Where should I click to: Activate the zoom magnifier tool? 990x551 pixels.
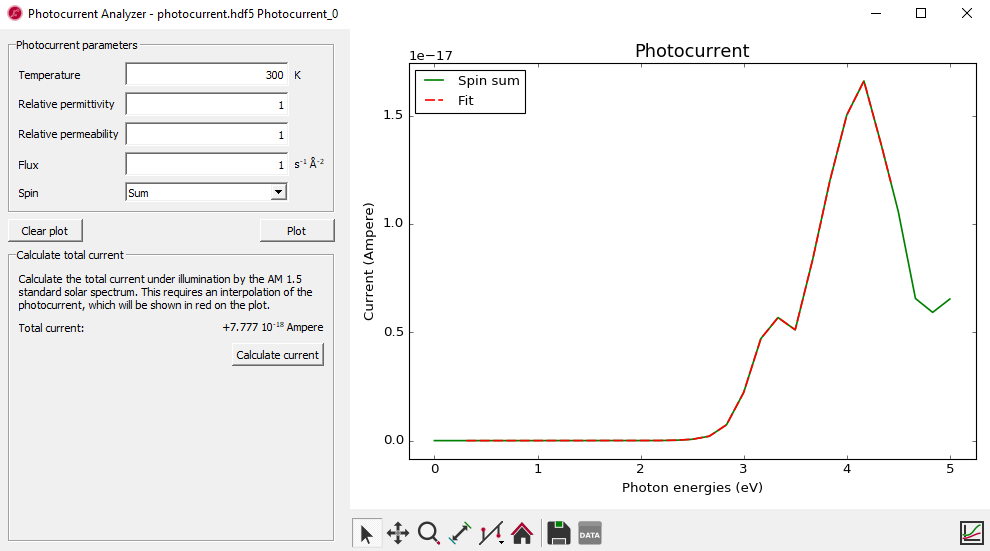tap(429, 533)
